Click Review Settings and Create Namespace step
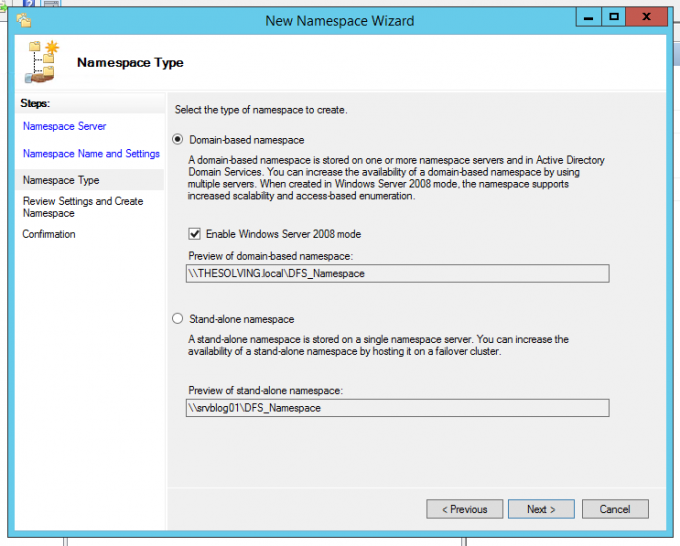680x546 pixels. [x=83, y=207]
